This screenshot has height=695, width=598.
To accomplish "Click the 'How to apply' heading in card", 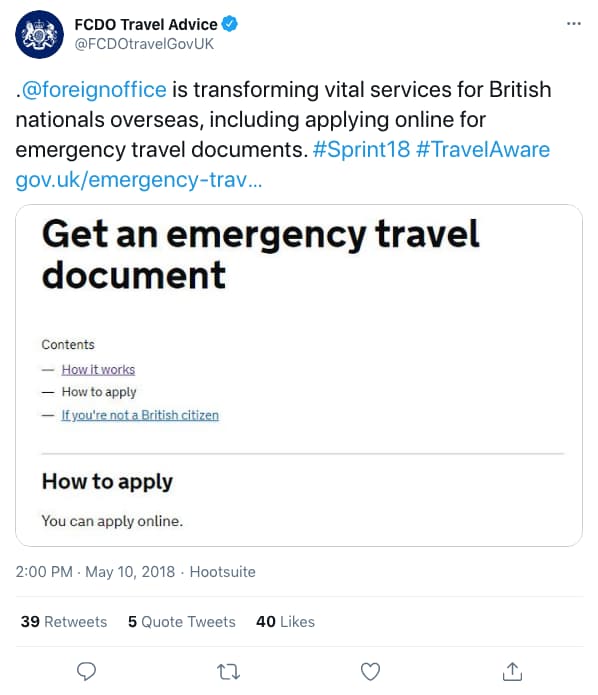I will (107, 482).
